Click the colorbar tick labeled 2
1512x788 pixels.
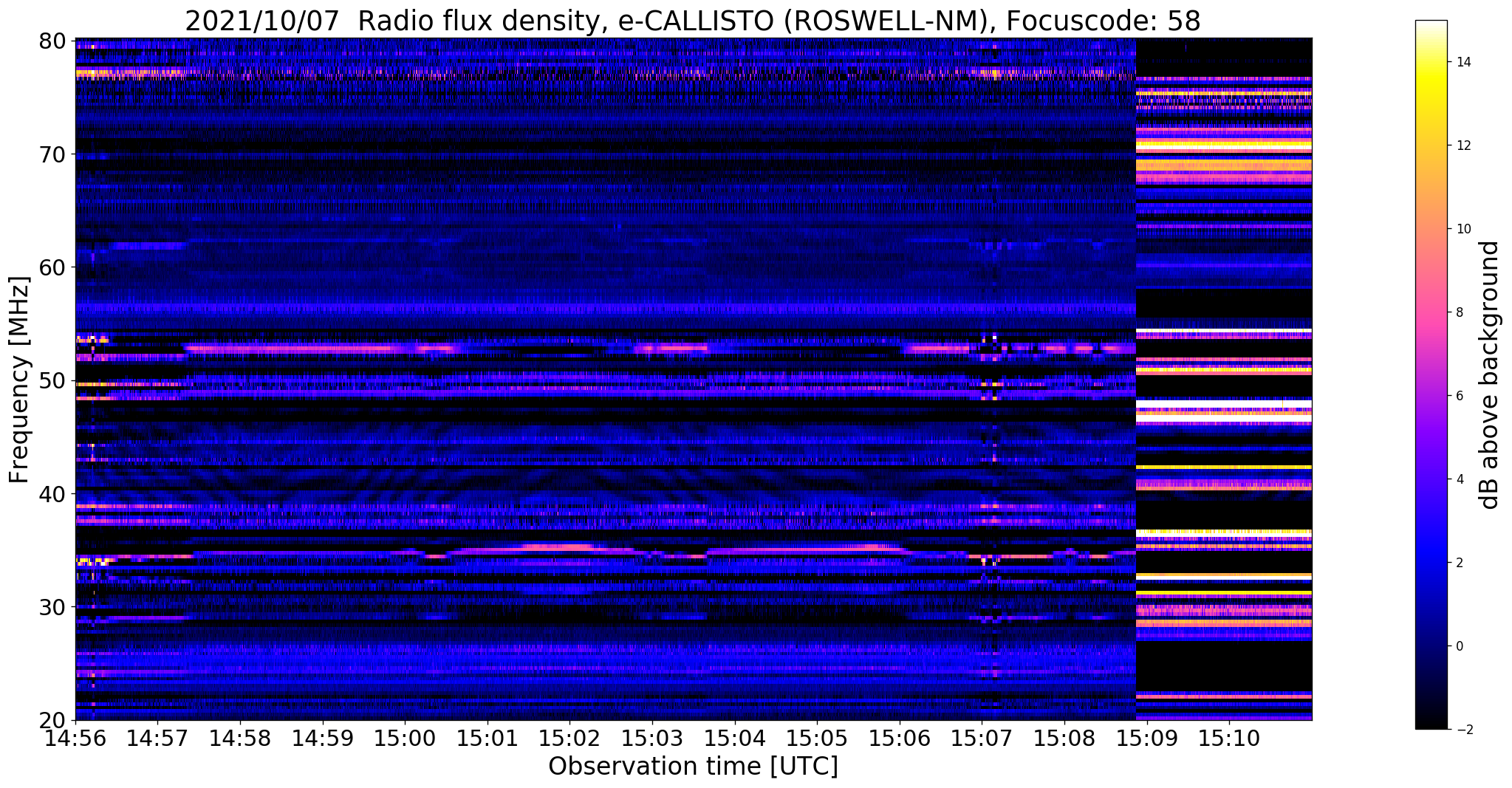pyautogui.click(x=1459, y=563)
